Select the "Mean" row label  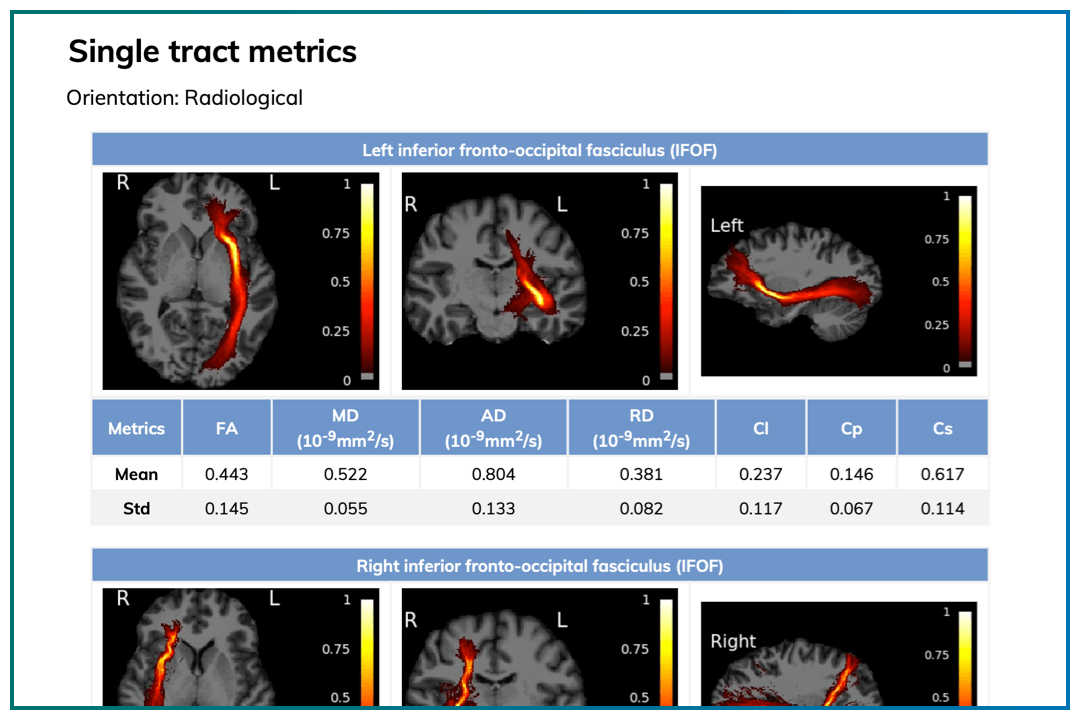point(136,474)
